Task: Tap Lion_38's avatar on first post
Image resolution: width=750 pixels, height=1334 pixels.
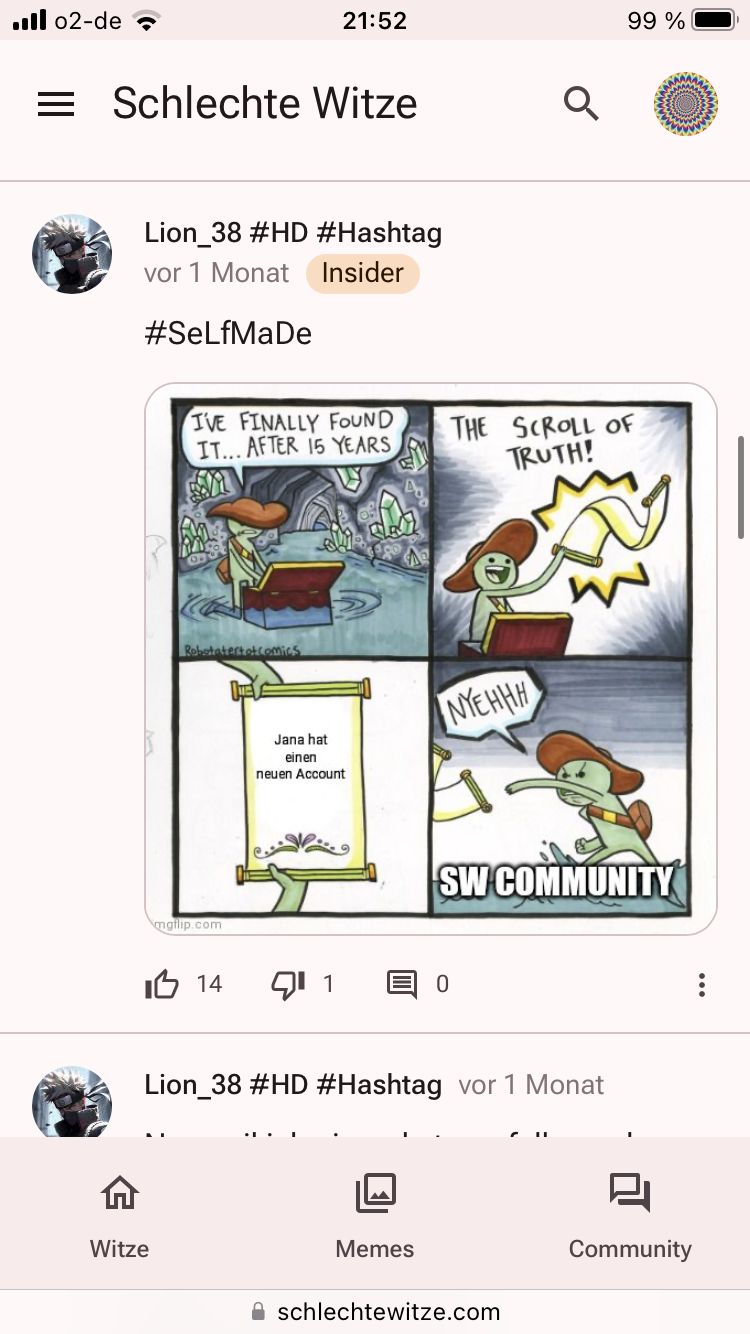Action: pyautogui.click(x=72, y=254)
